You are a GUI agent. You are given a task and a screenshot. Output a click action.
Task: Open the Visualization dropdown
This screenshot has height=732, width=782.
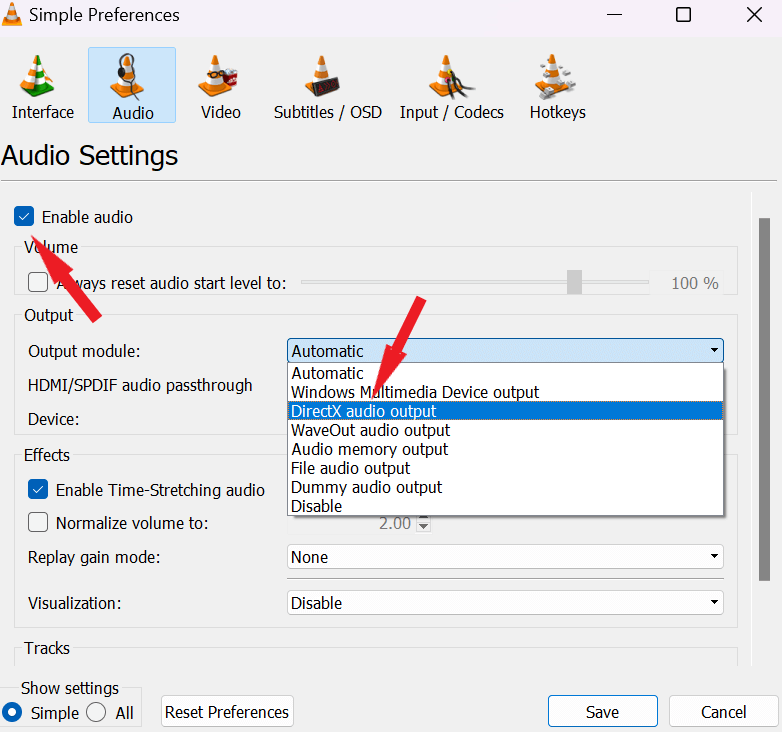pos(505,603)
